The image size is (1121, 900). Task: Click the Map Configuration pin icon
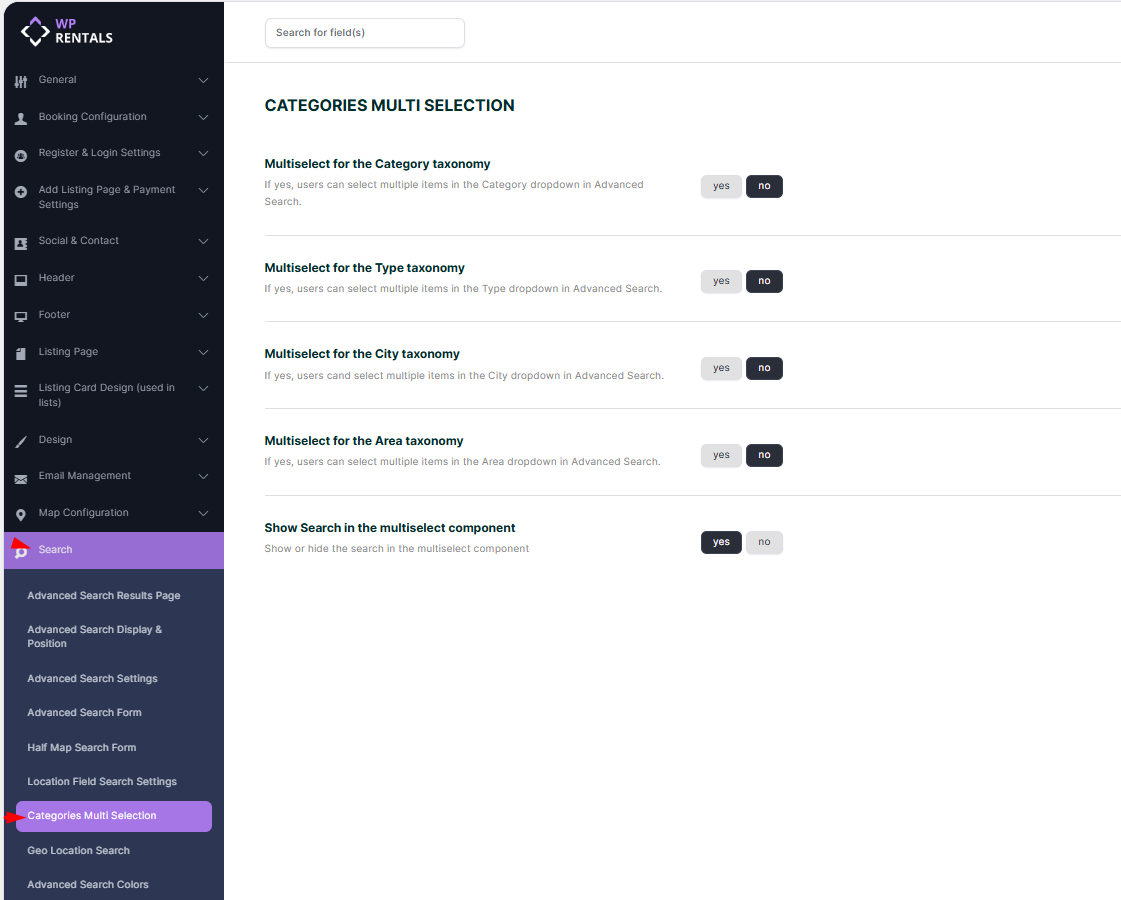point(21,514)
